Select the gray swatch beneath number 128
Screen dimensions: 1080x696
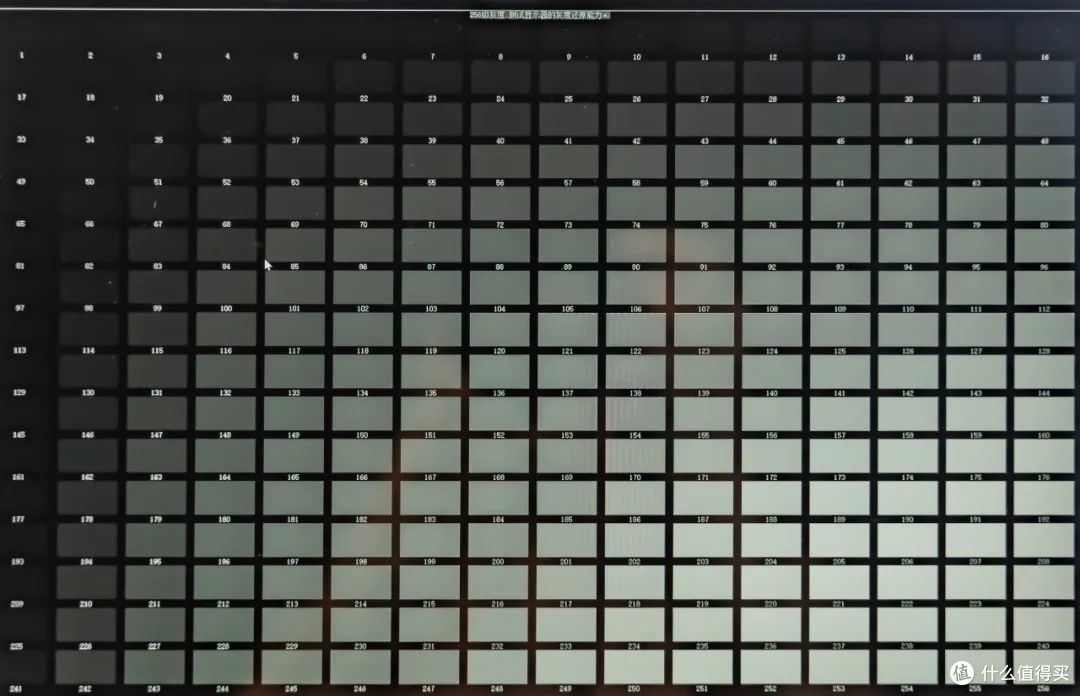pos(1043,372)
